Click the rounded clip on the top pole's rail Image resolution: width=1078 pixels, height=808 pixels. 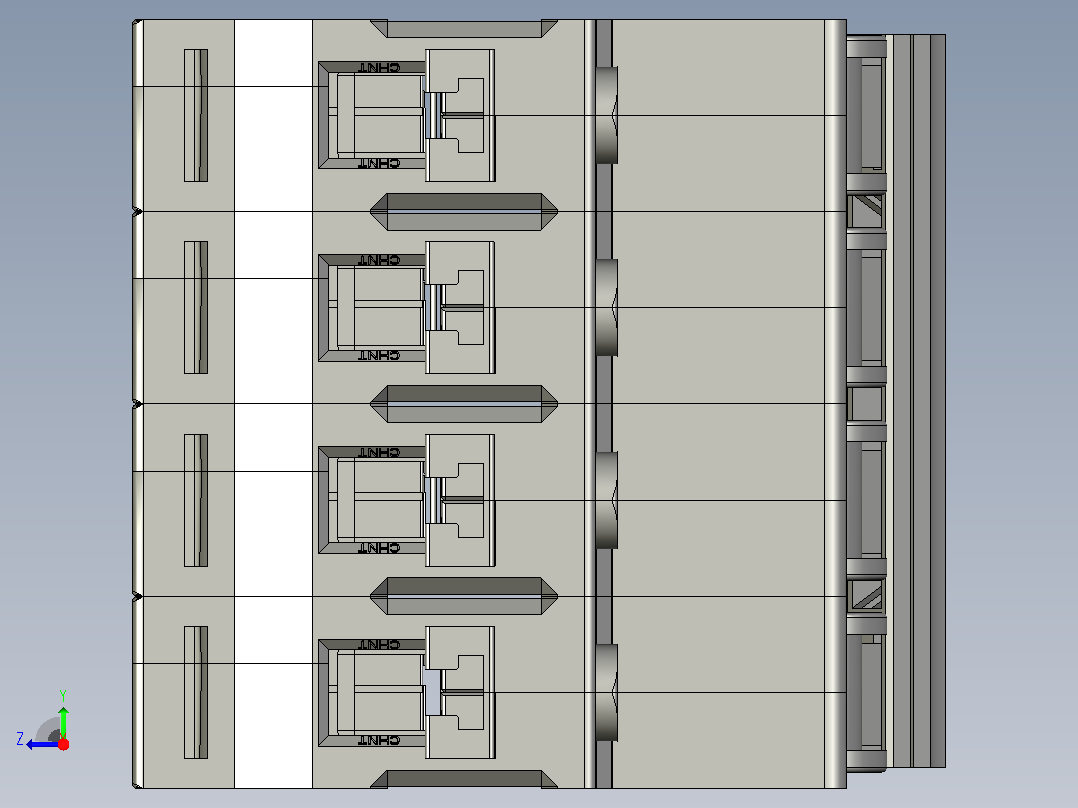606,115
